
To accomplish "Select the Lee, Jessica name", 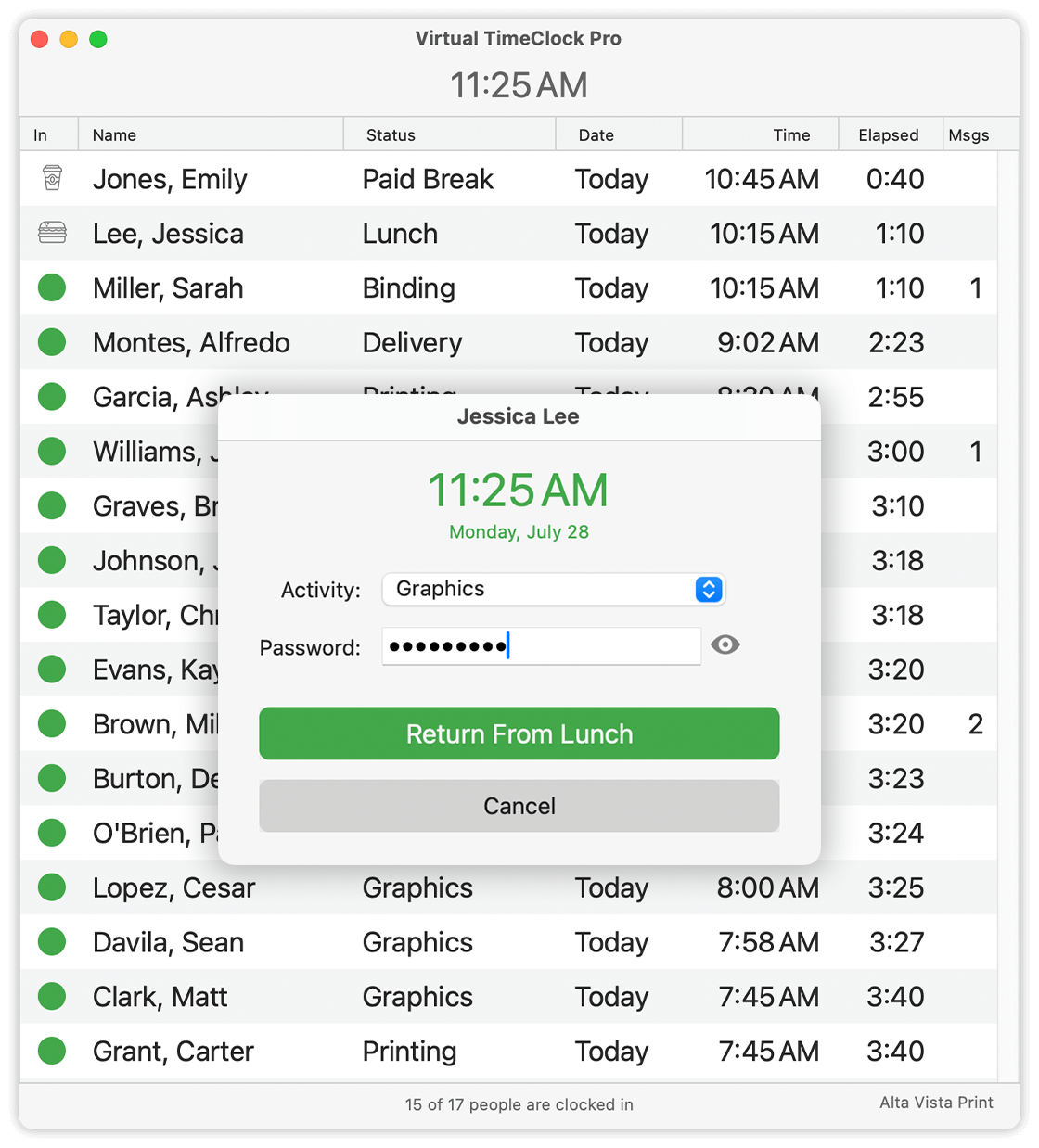I will pos(168,234).
